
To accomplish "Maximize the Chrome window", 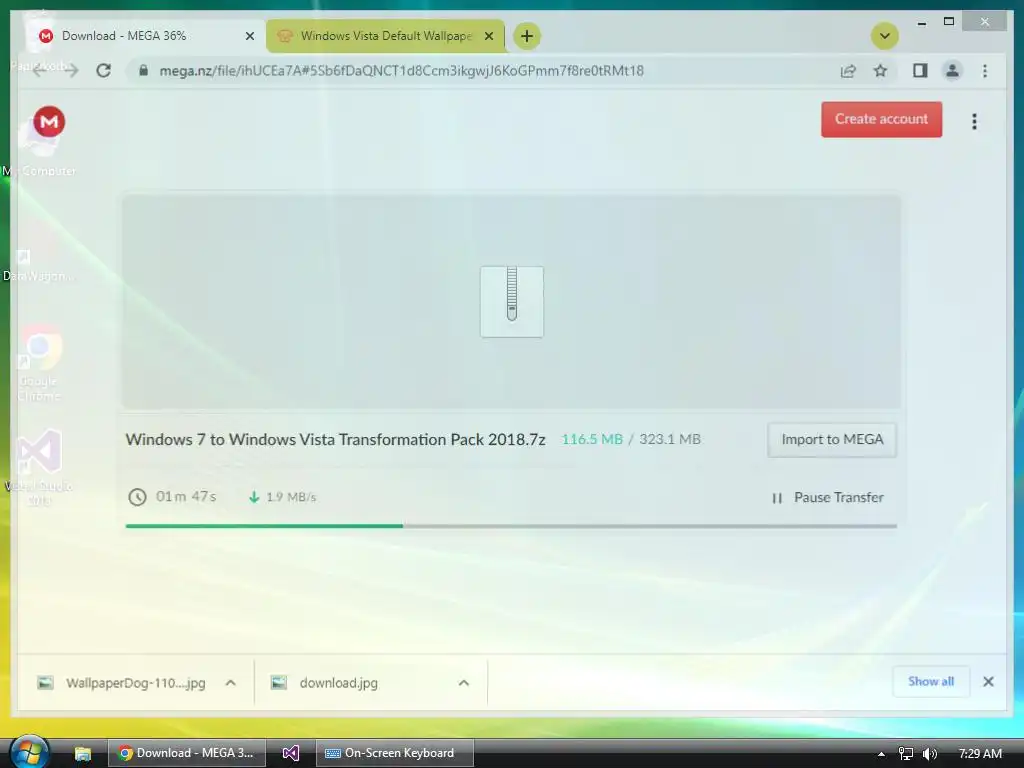I will (949, 22).
